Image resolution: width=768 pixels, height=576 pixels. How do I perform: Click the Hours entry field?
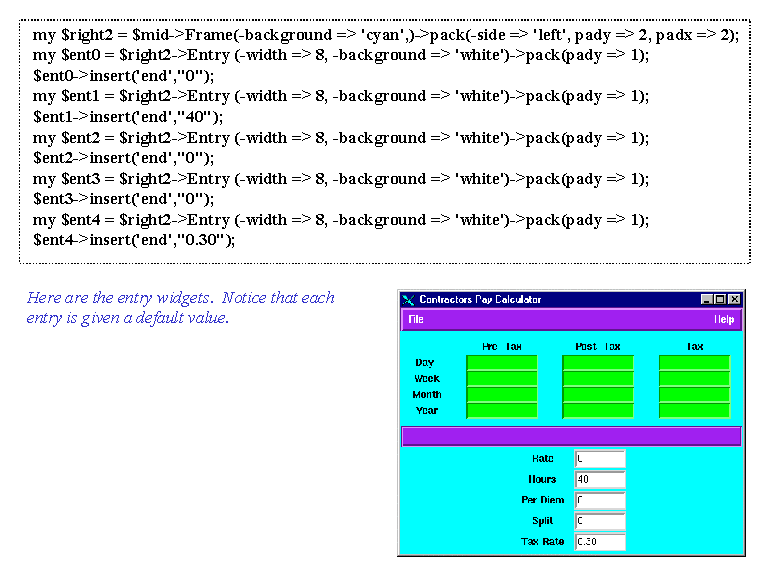600,480
